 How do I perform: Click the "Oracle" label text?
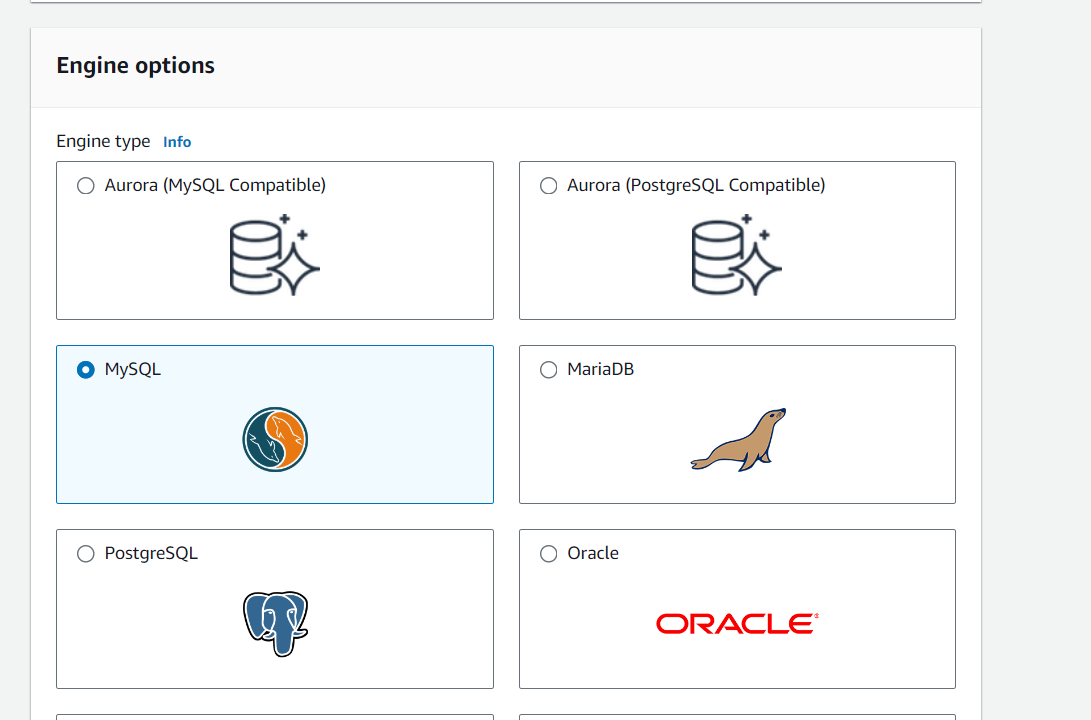click(593, 553)
